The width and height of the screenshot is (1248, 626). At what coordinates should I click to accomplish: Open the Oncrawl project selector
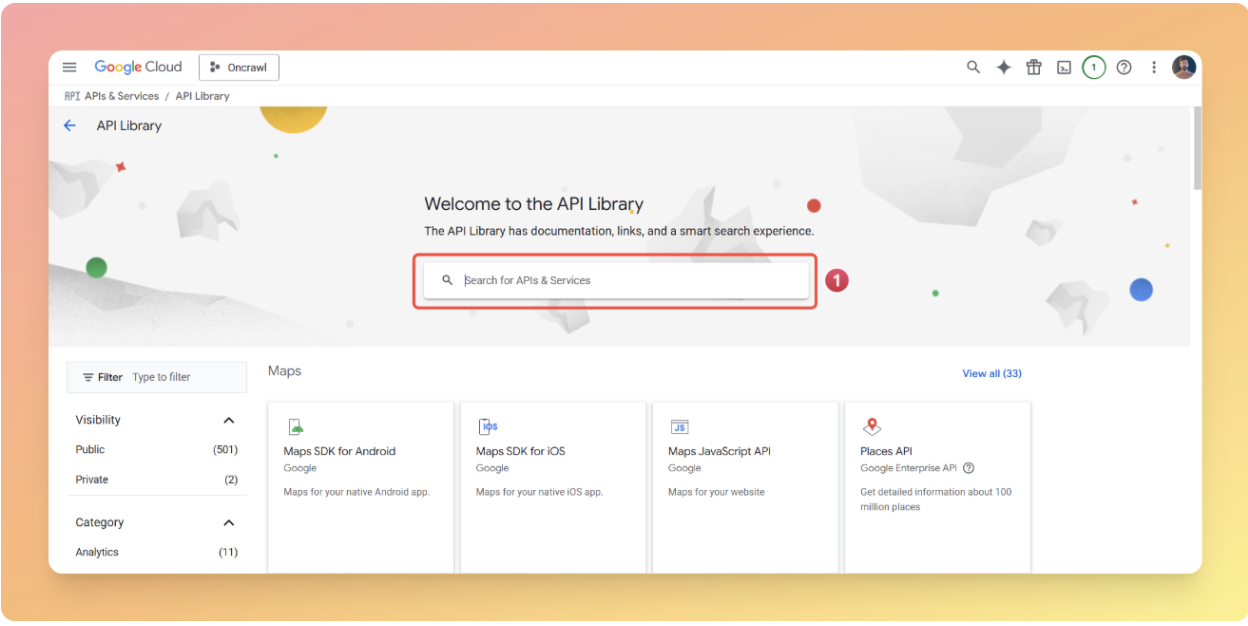[x=238, y=67]
